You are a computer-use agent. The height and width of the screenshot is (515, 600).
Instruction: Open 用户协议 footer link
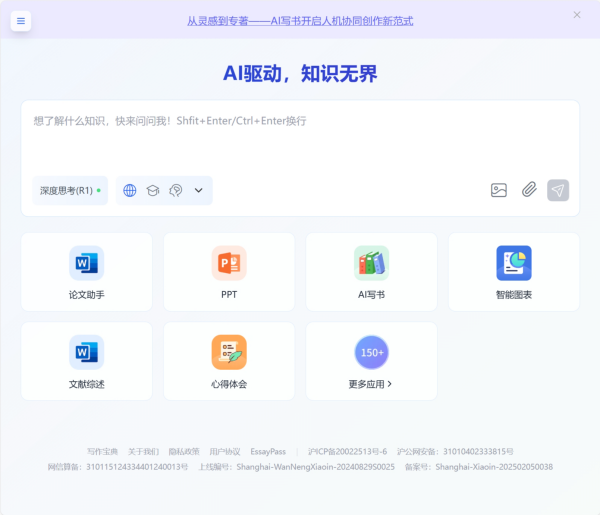(225, 451)
